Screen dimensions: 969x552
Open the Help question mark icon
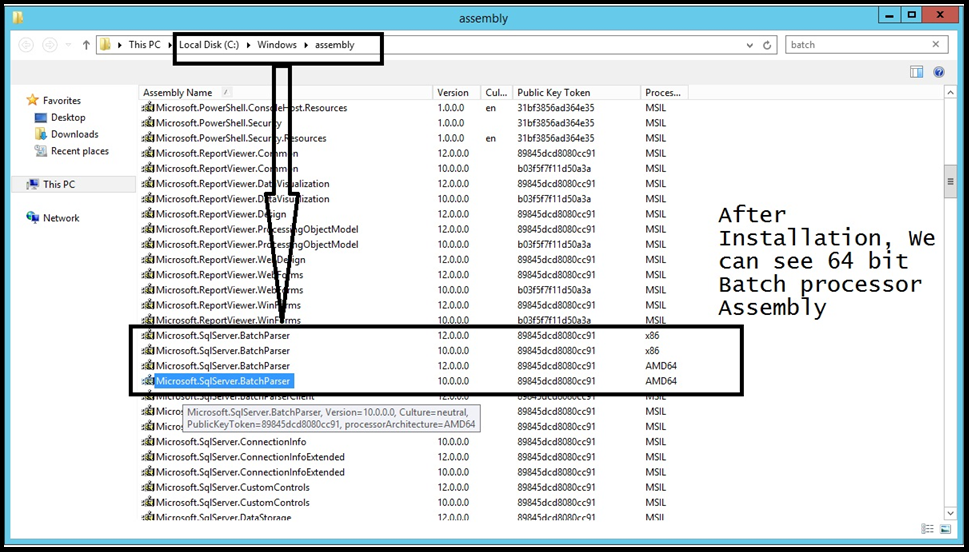click(939, 72)
